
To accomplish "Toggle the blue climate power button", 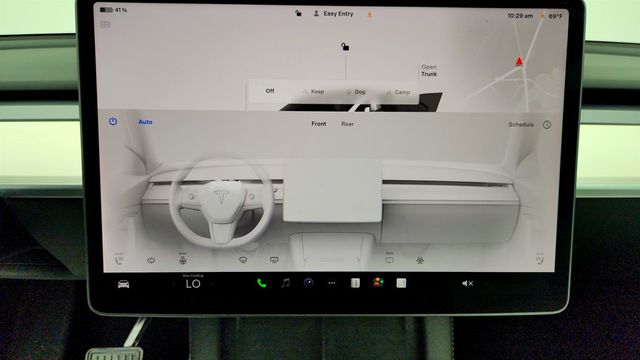I will [113, 121].
